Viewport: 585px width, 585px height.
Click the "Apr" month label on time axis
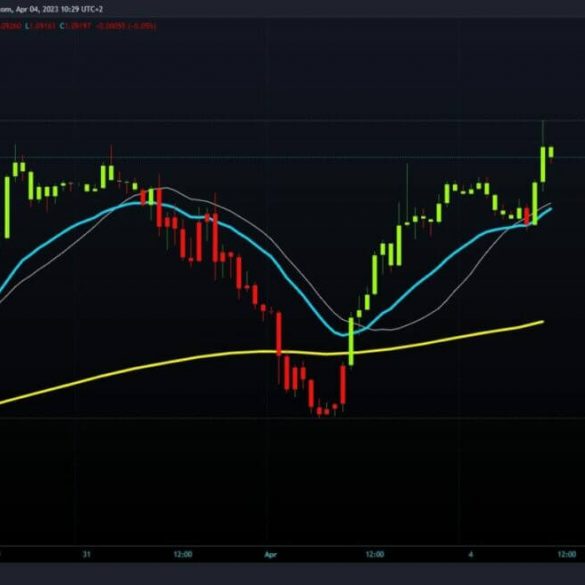pyautogui.click(x=270, y=555)
